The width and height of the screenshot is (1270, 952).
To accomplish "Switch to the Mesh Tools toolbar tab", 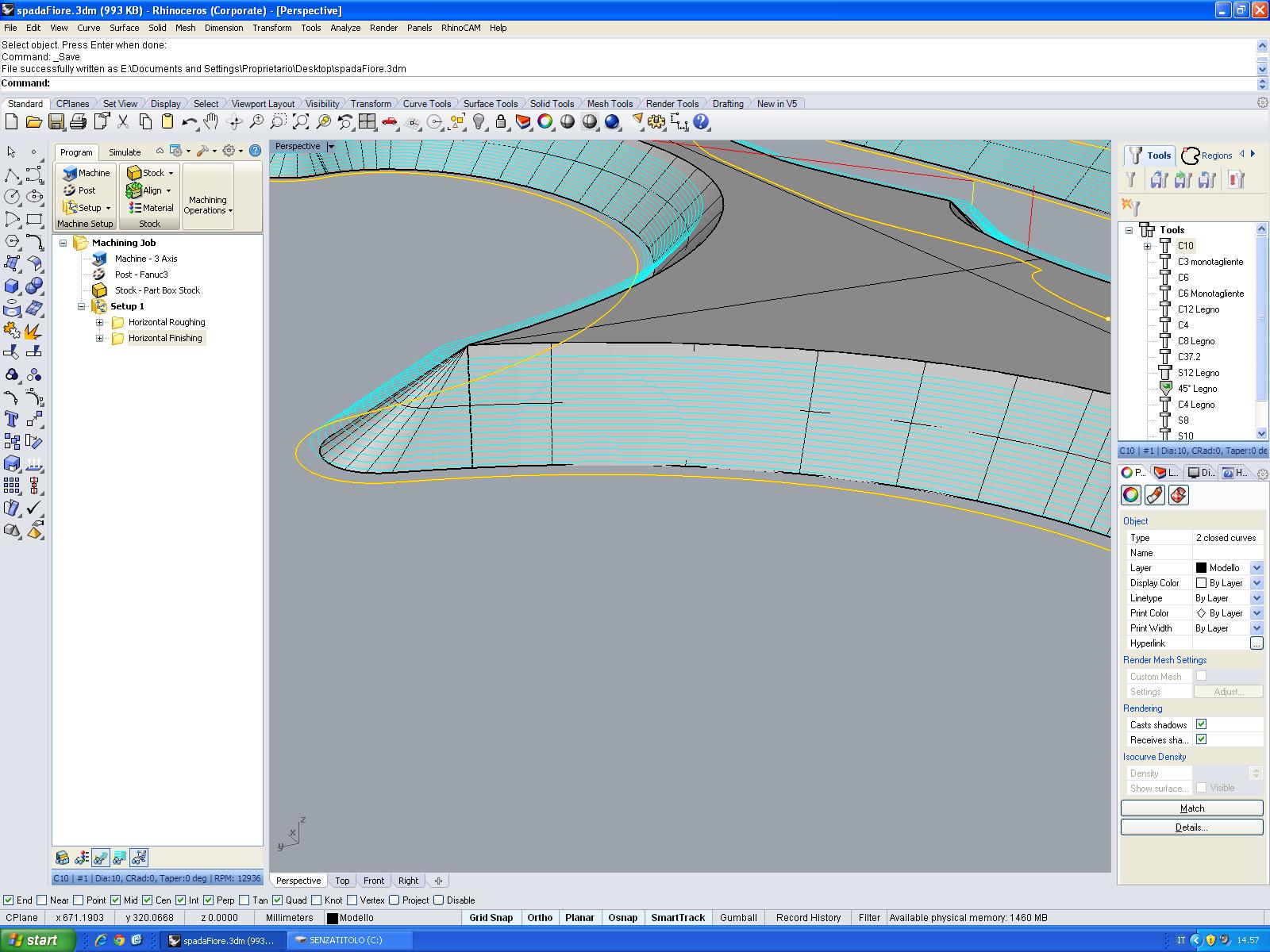I will click(610, 104).
